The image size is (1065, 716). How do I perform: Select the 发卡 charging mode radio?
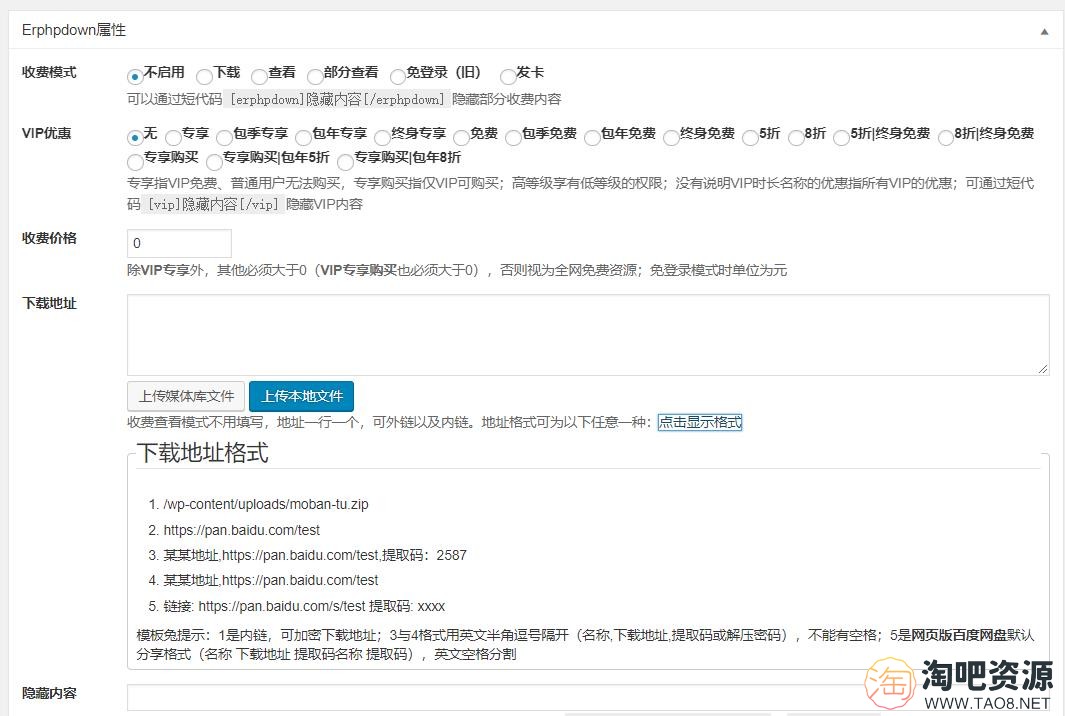click(x=507, y=76)
